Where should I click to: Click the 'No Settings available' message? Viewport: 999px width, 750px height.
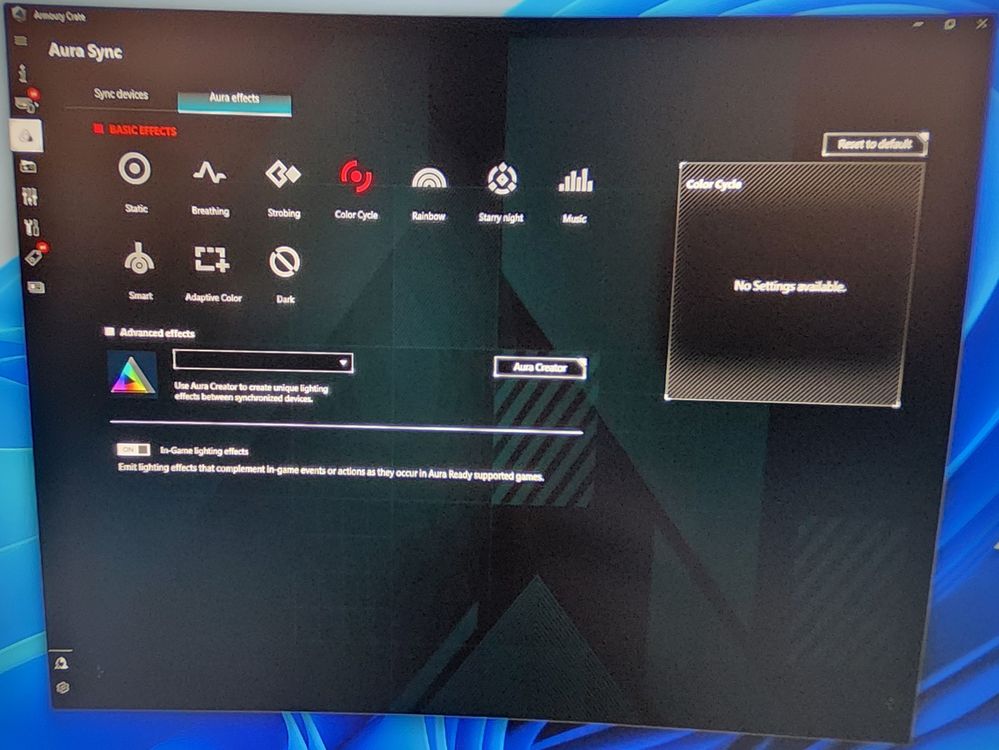click(x=789, y=286)
